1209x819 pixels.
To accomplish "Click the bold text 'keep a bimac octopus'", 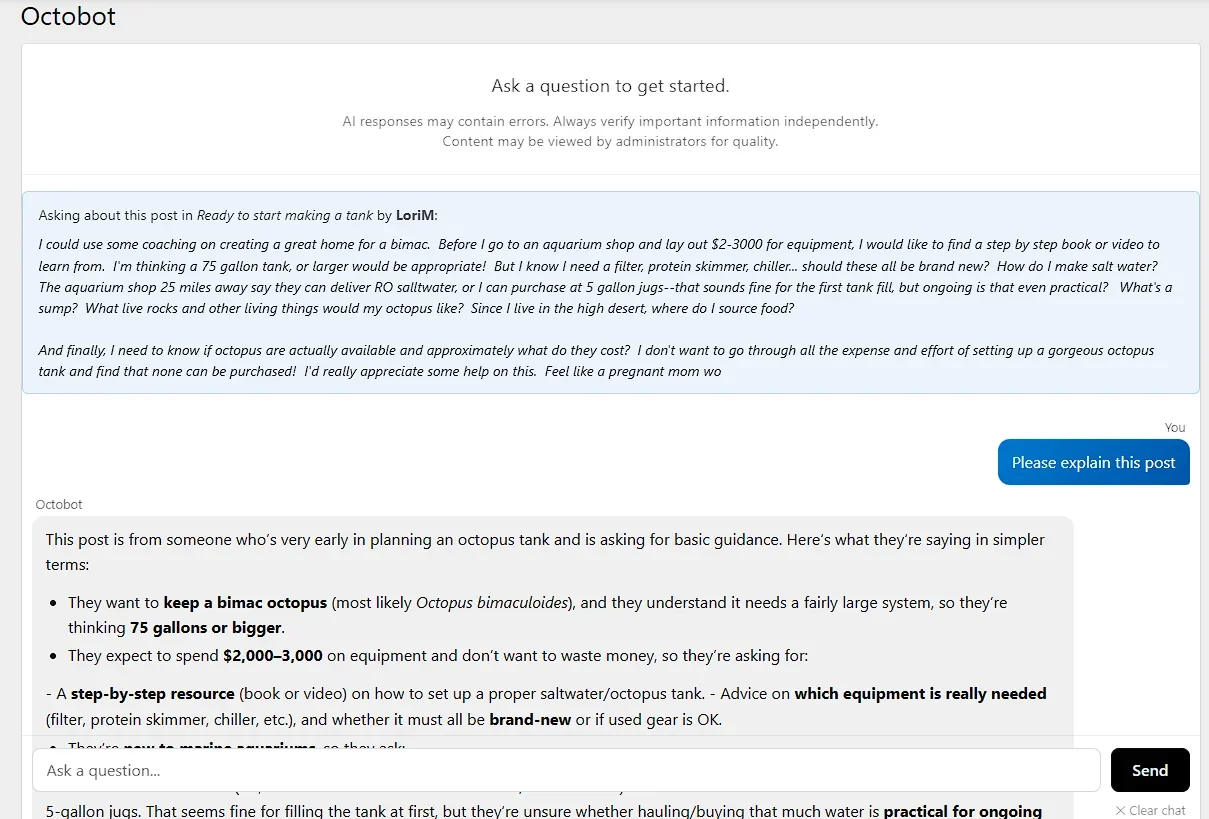I will [x=245, y=603].
